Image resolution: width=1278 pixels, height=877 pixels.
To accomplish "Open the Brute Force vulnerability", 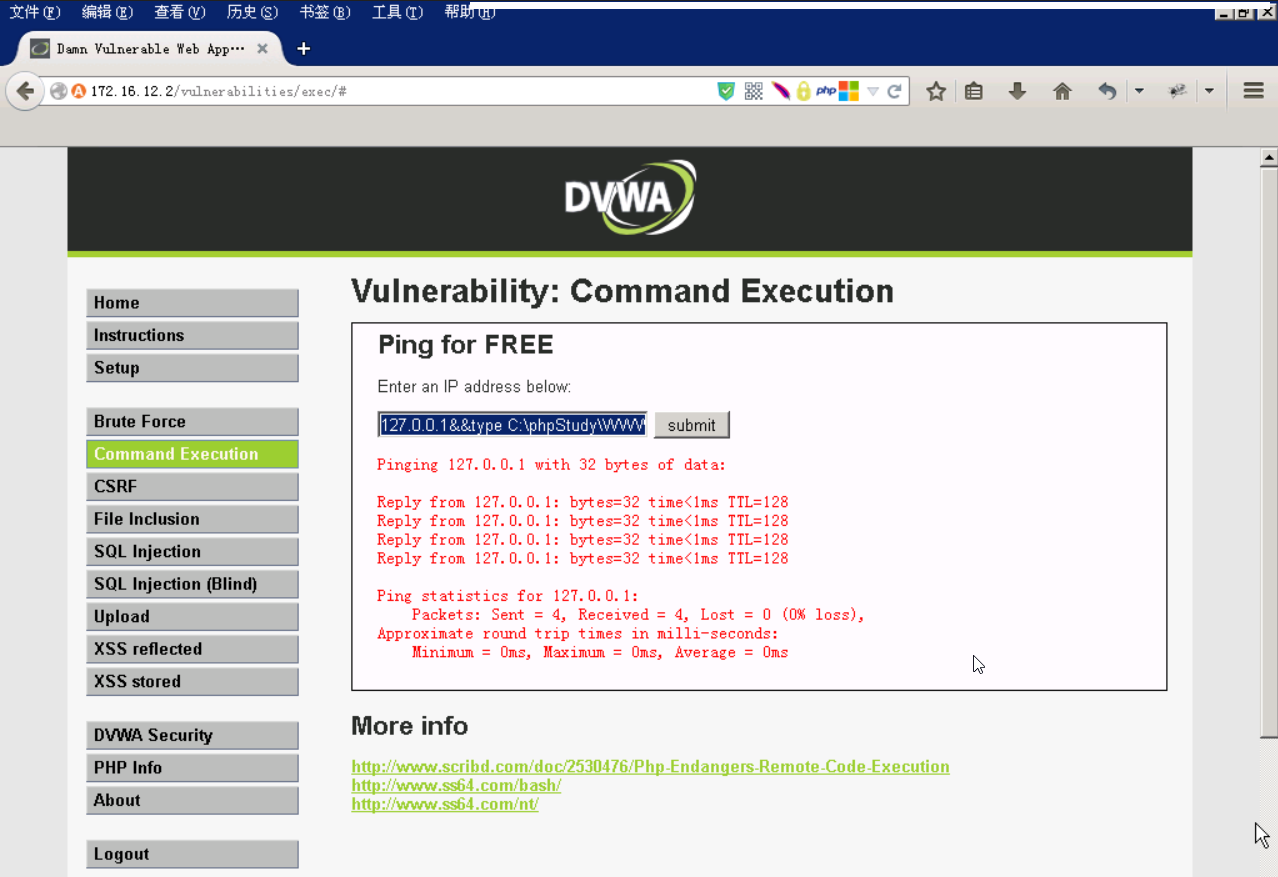I will point(192,422).
